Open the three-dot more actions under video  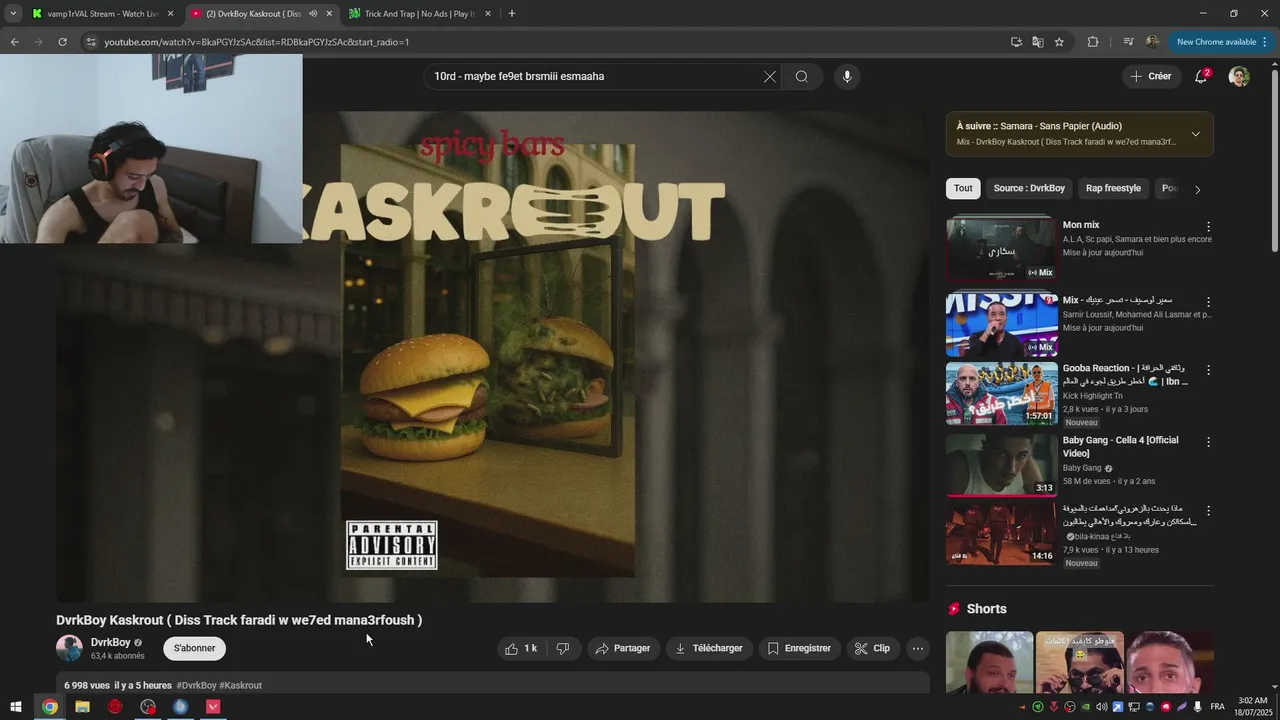pos(917,648)
